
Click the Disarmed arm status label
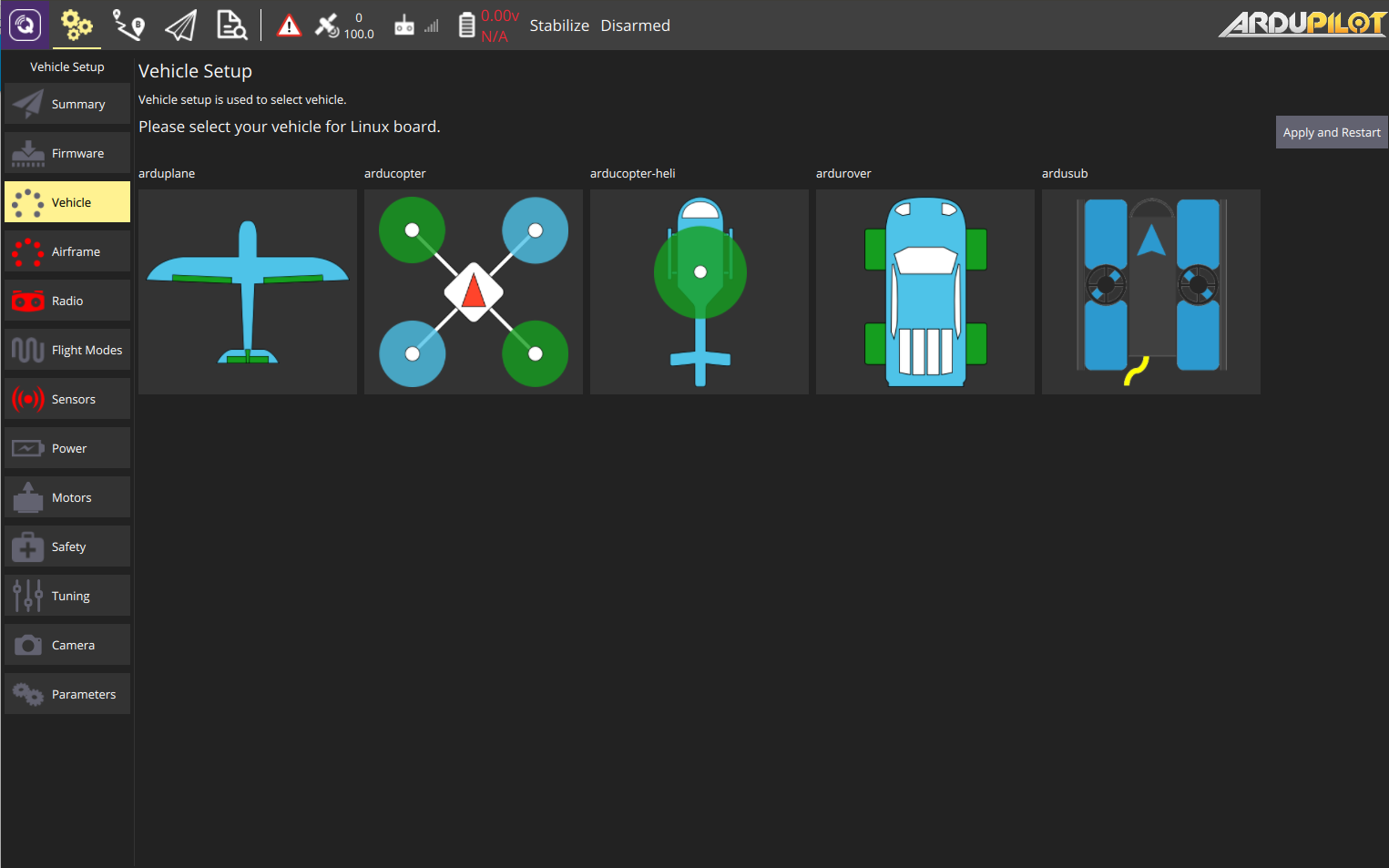(x=635, y=26)
